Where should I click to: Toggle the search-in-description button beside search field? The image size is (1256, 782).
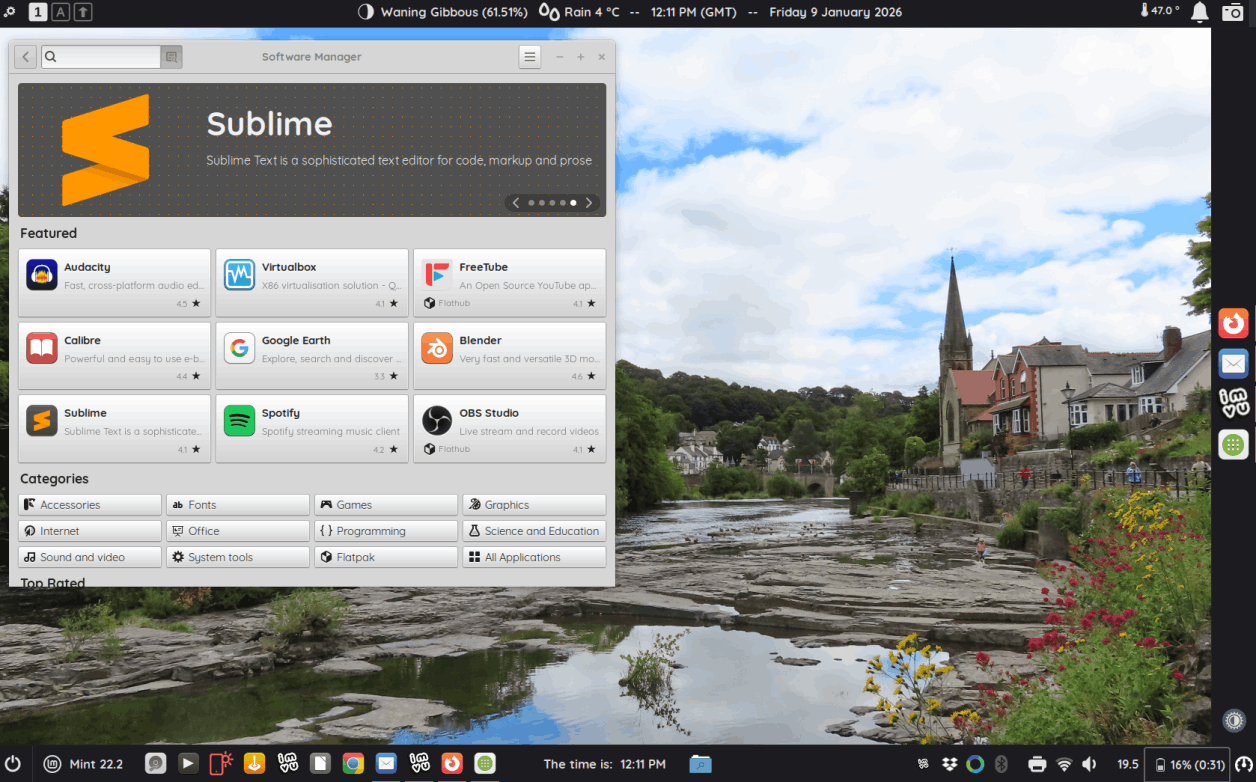(x=171, y=57)
